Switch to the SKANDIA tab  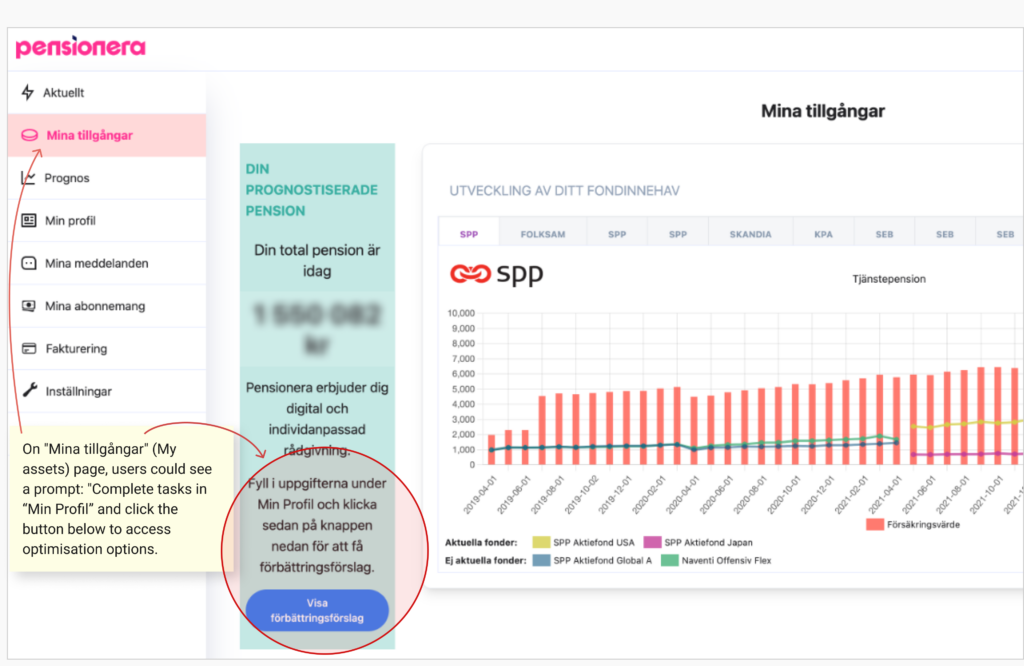tap(750, 234)
